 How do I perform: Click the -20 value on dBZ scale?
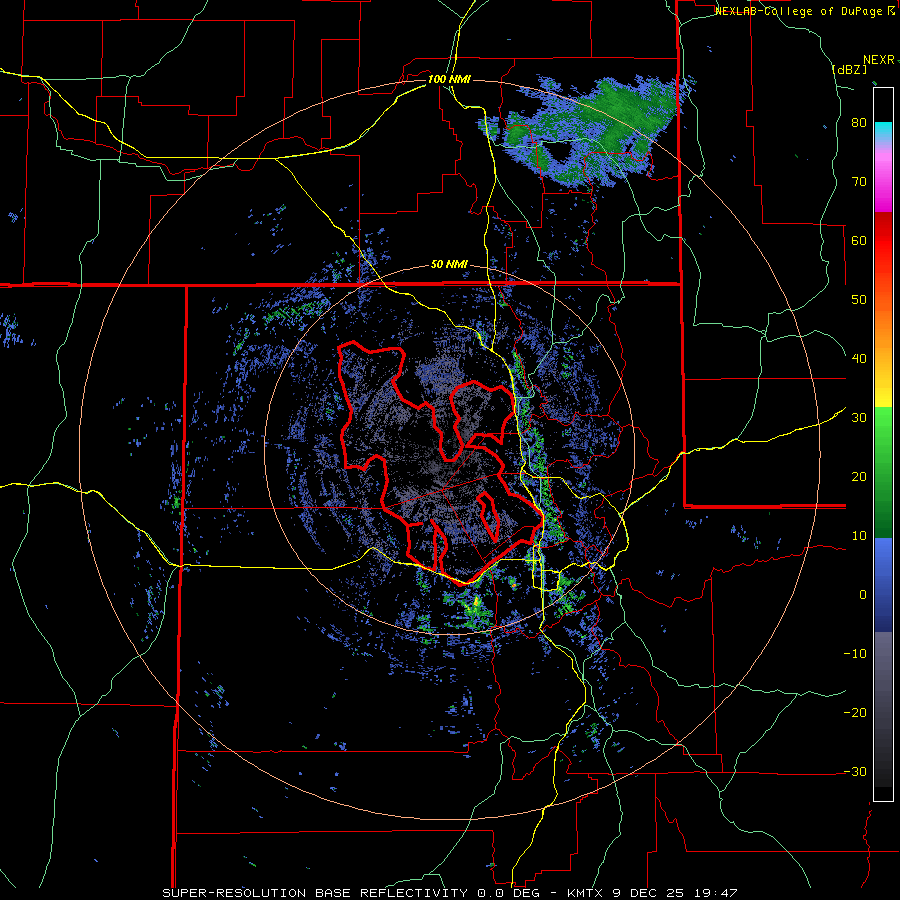tap(855, 712)
